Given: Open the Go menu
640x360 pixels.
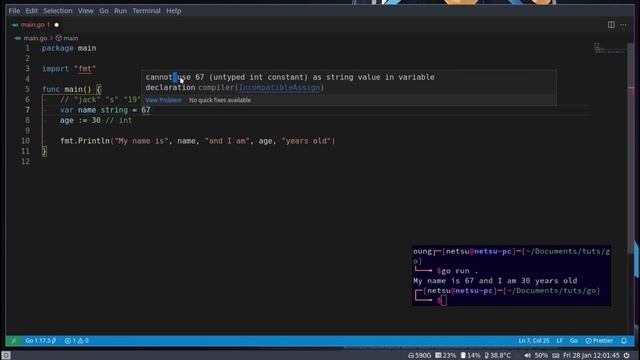Looking at the screenshot, I should click(104, 11).
